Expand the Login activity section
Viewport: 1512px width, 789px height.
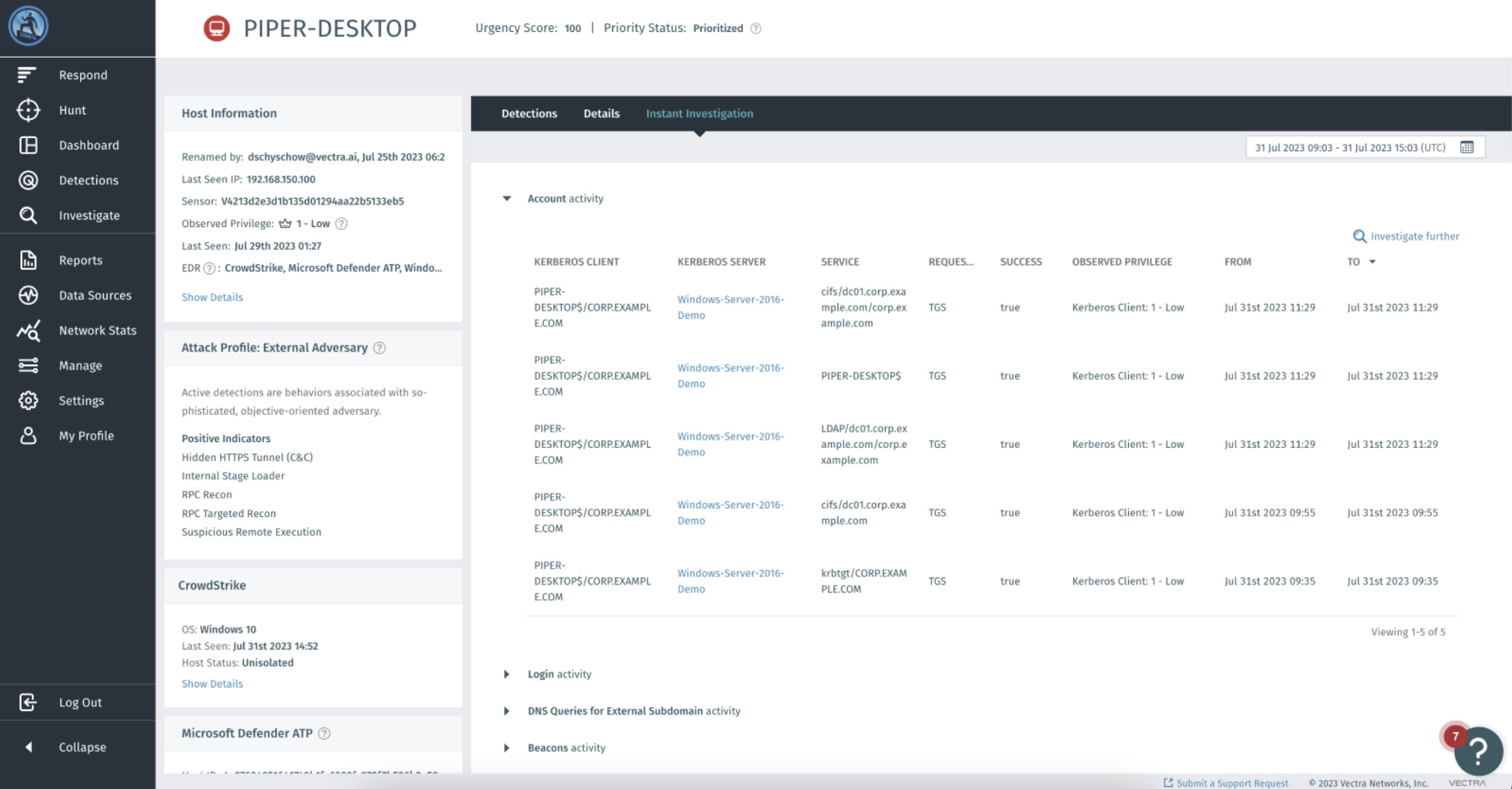coord(507,674)
